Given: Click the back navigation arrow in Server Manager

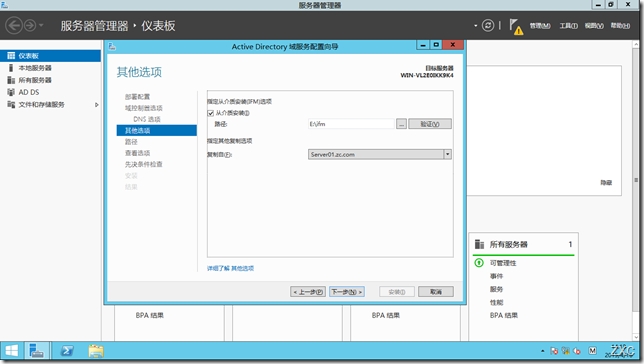Looking at the screenshot, I should 14,25.
